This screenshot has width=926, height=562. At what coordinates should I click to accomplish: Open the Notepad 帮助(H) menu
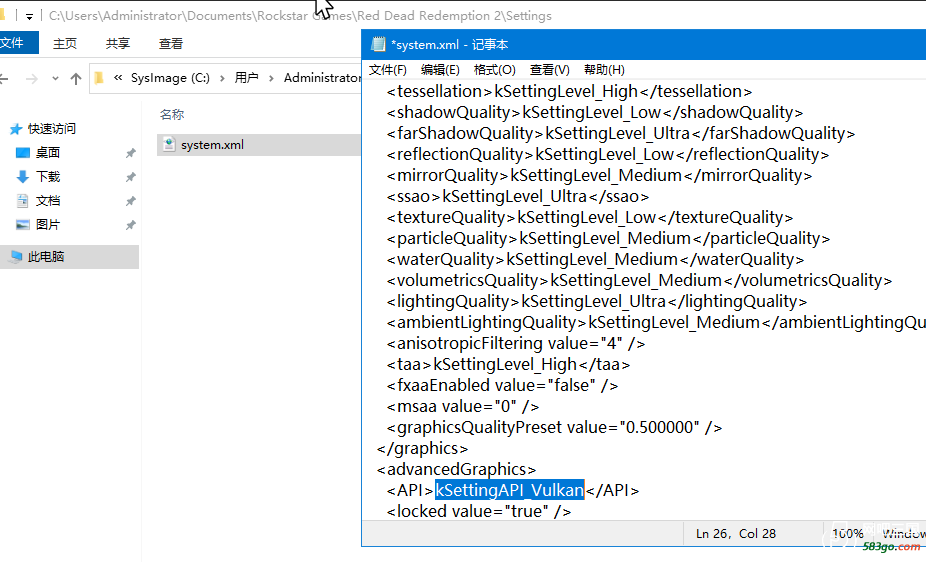[x=604, y=70]
